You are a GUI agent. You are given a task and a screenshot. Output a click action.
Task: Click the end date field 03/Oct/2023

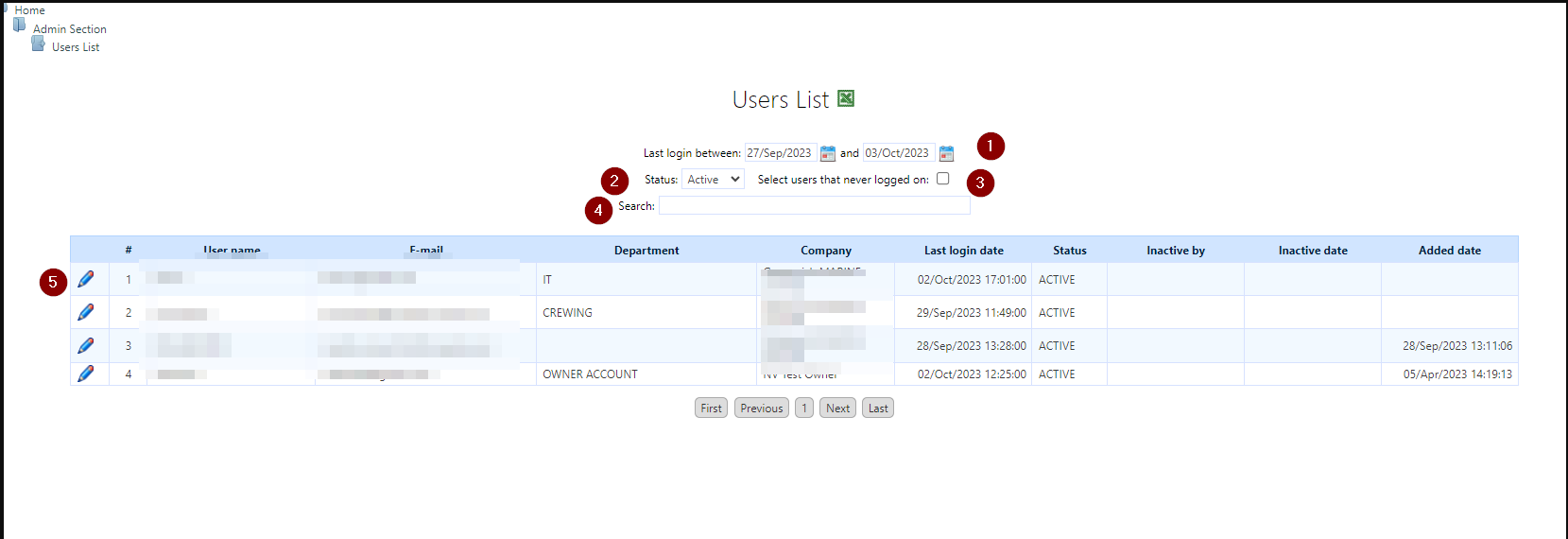tap(898, 153)
